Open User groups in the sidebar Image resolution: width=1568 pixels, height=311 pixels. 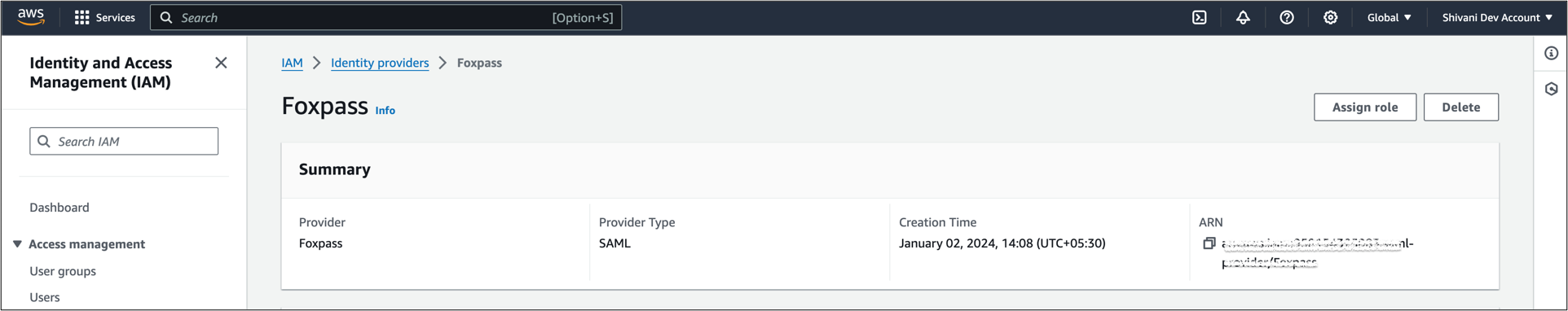pos(63,271)
